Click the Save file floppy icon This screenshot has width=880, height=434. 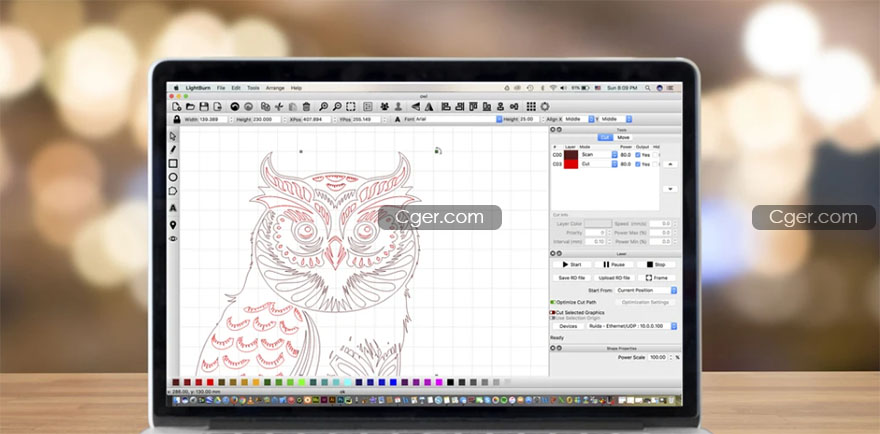point(204,106)
